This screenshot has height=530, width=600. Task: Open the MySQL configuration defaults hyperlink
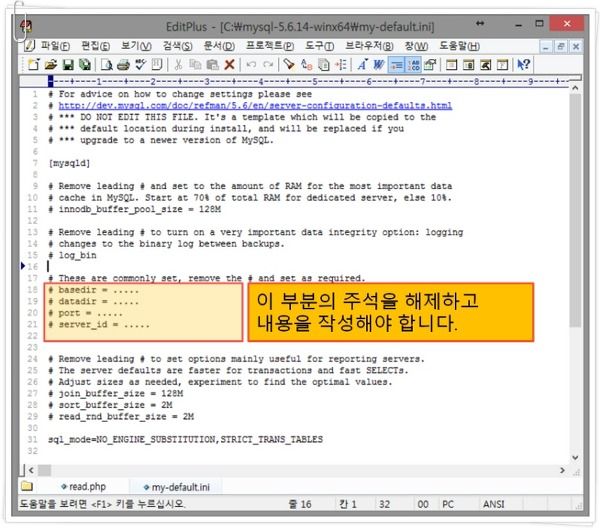click(x=255, y=106)
